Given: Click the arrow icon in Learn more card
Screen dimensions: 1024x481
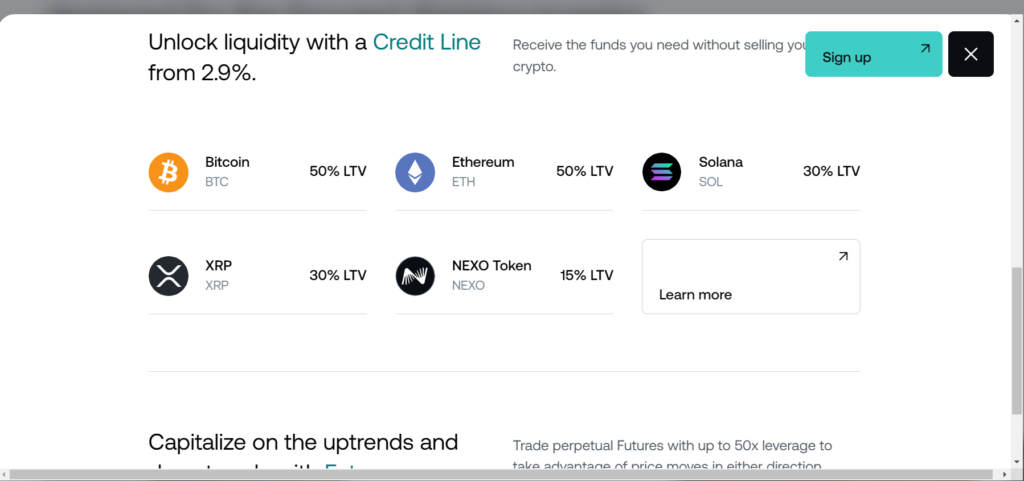Looking at the screenshot, I should click(843, 256).
